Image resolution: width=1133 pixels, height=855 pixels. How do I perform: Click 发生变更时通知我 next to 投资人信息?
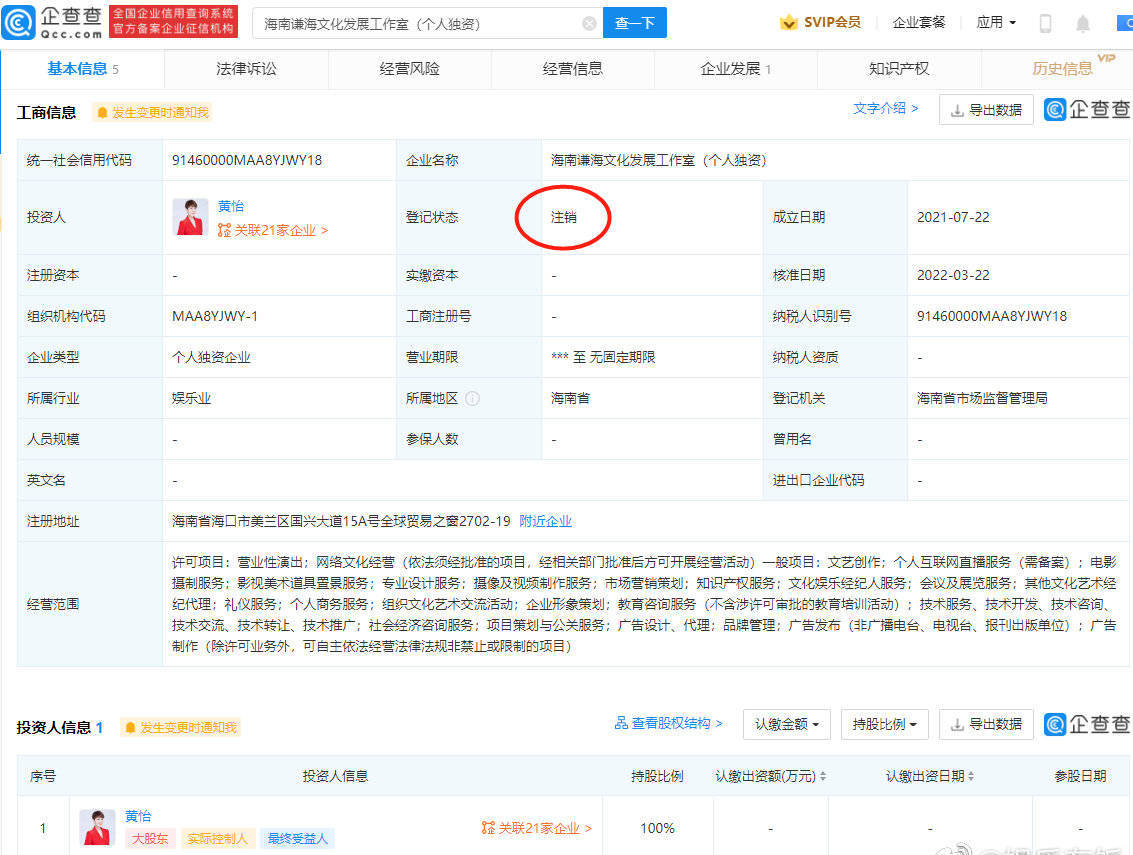click(181, 727)
